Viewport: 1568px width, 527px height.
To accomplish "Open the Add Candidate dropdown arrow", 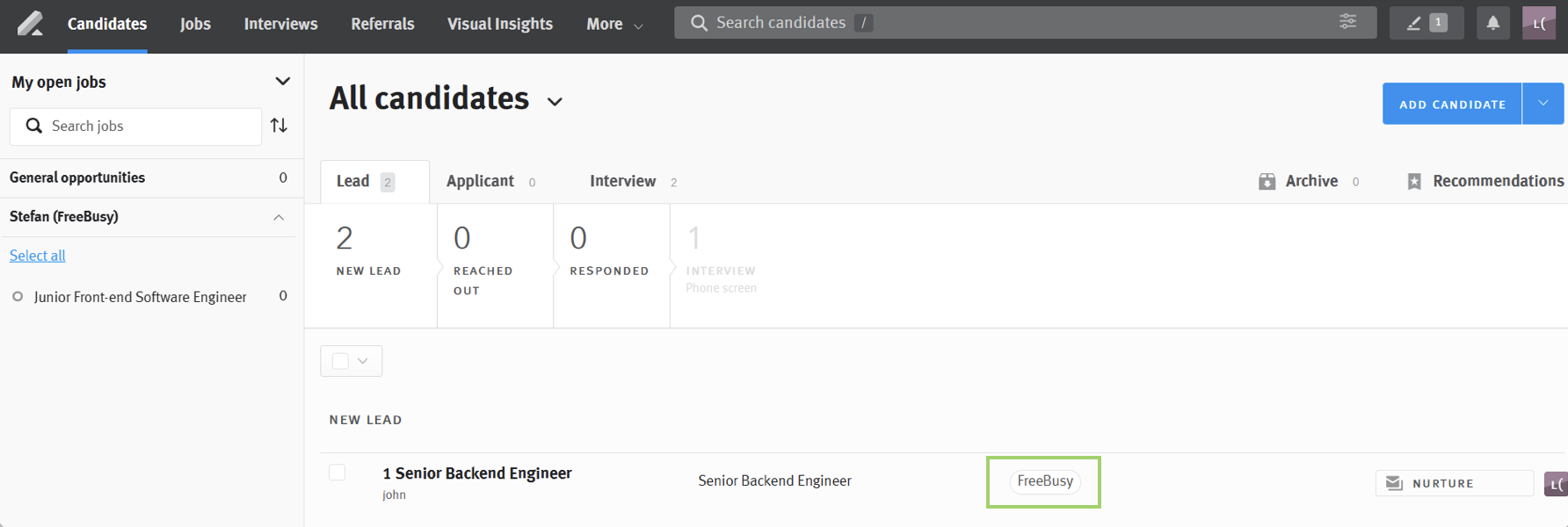I will (x=1543, y=104).
